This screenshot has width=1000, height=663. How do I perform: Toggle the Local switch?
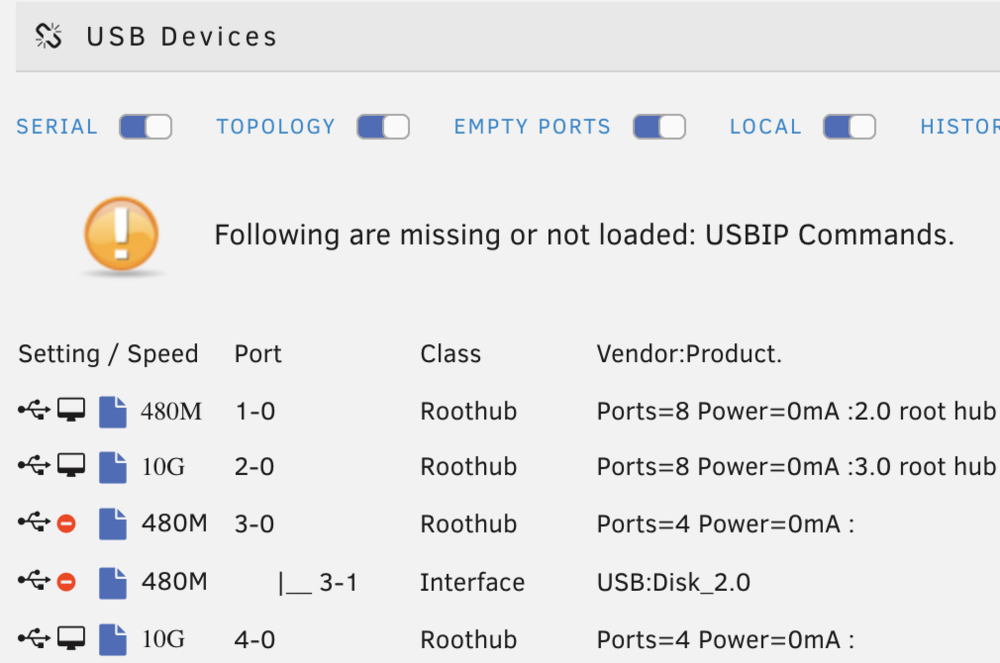click(x=849, y=126)
